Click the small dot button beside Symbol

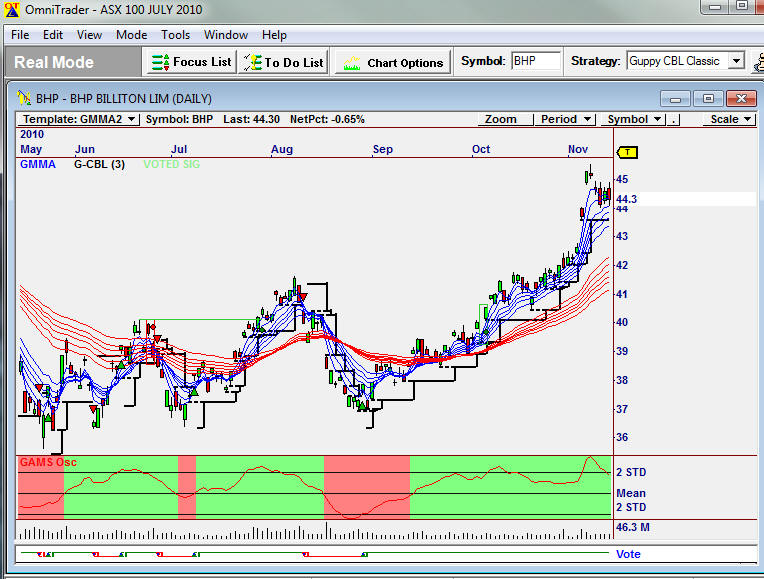[673, 119]
